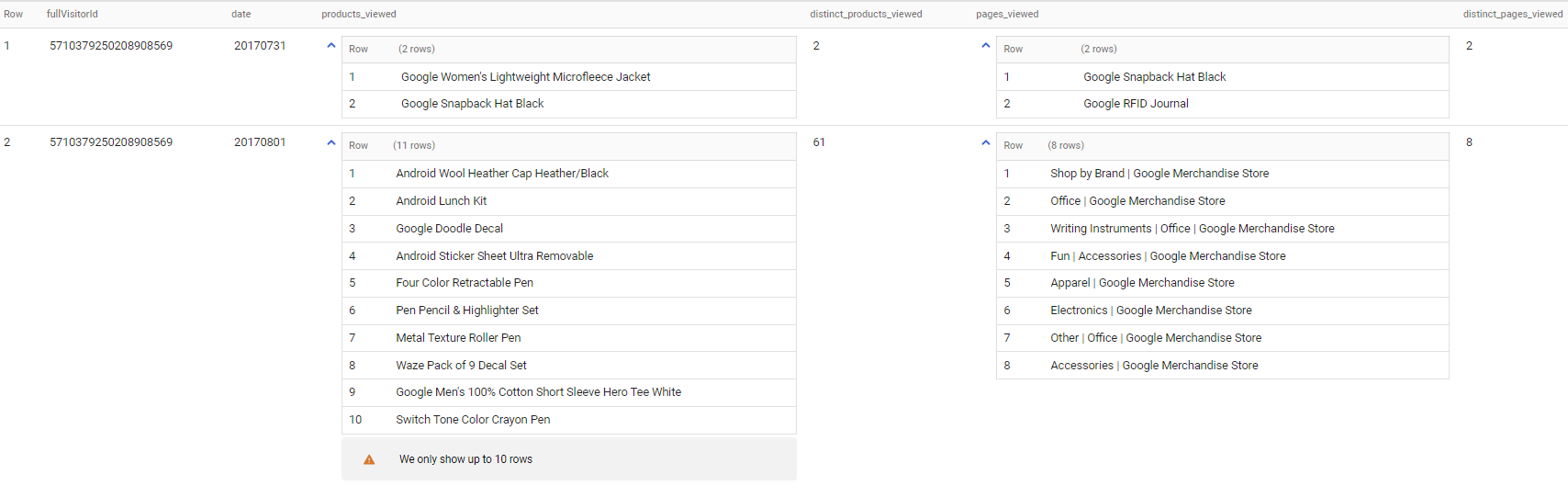This screenshot has height=486, width=1568.
Task: Collapse pages_viewed for date 20170801
Action: [986, 142]
